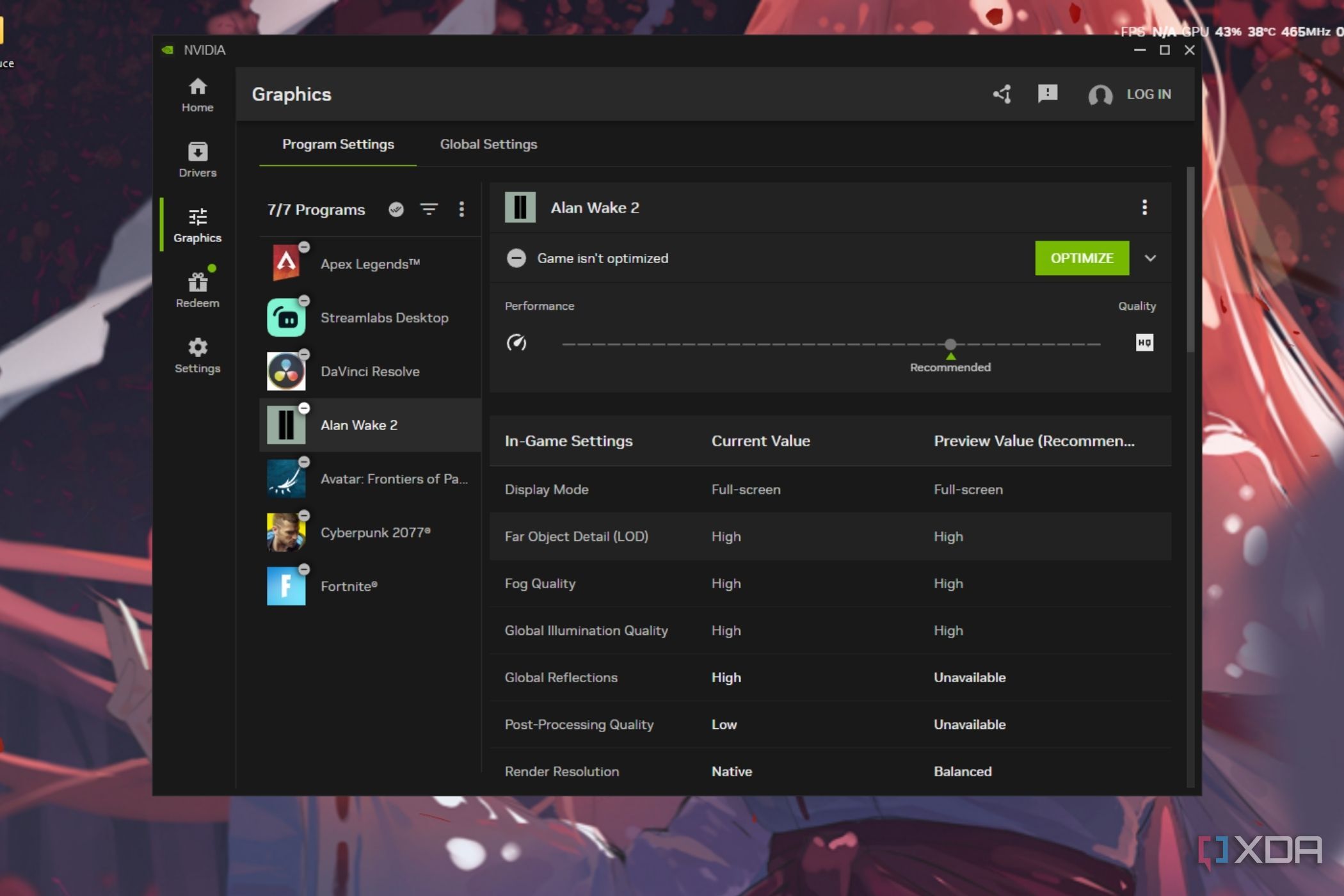Toggle the optimize-all checkmark next to 7/7 Programs
The height and width of the screenshot is (896, 1344).
(x=396, y=209)
